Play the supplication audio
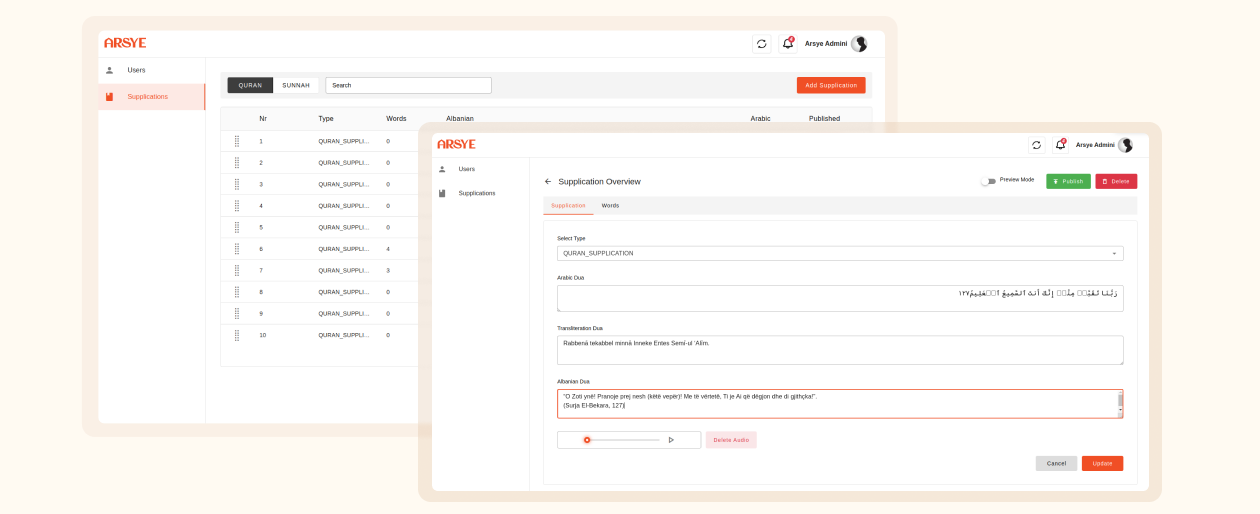The width and height of the screenshot is (1260, 514). [671, 440]
